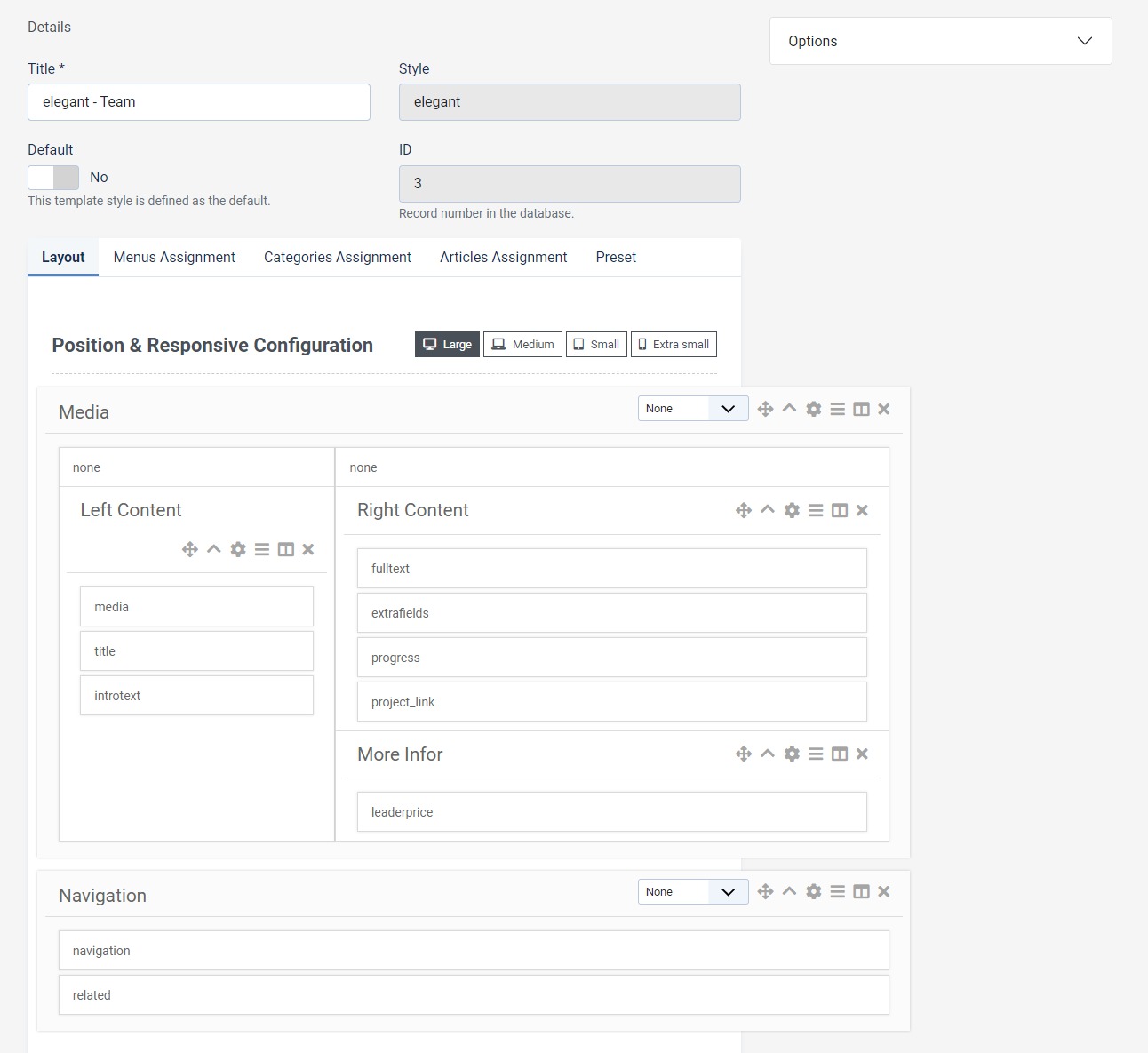Select the Small device view button

click(x=596, y=345)
